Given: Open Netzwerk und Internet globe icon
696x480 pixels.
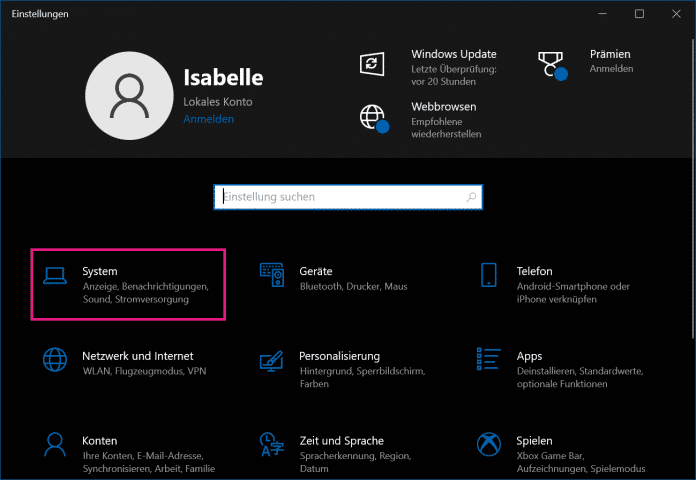Looking at the screenshot, I should (x=54, y=361).
